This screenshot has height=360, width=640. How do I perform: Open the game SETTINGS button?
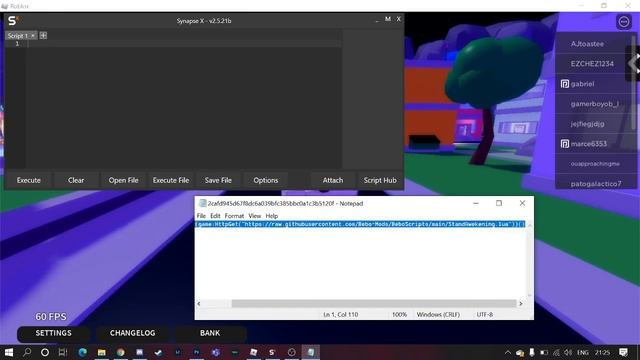click(x=53, y=333)
